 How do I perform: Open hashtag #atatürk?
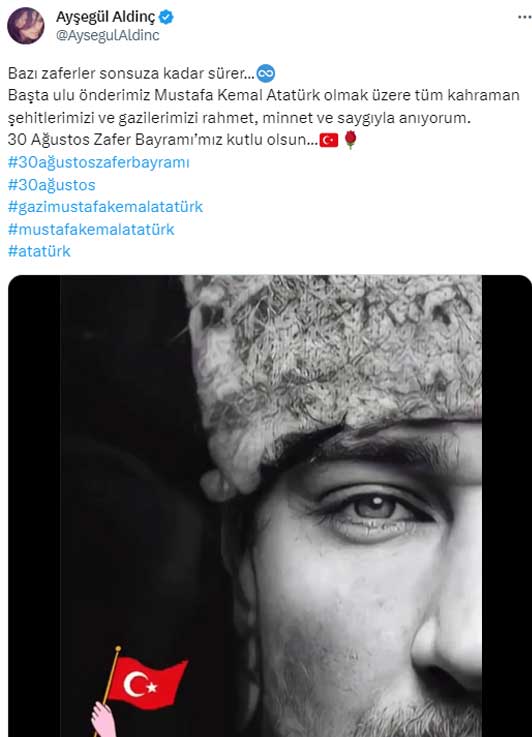39,251
